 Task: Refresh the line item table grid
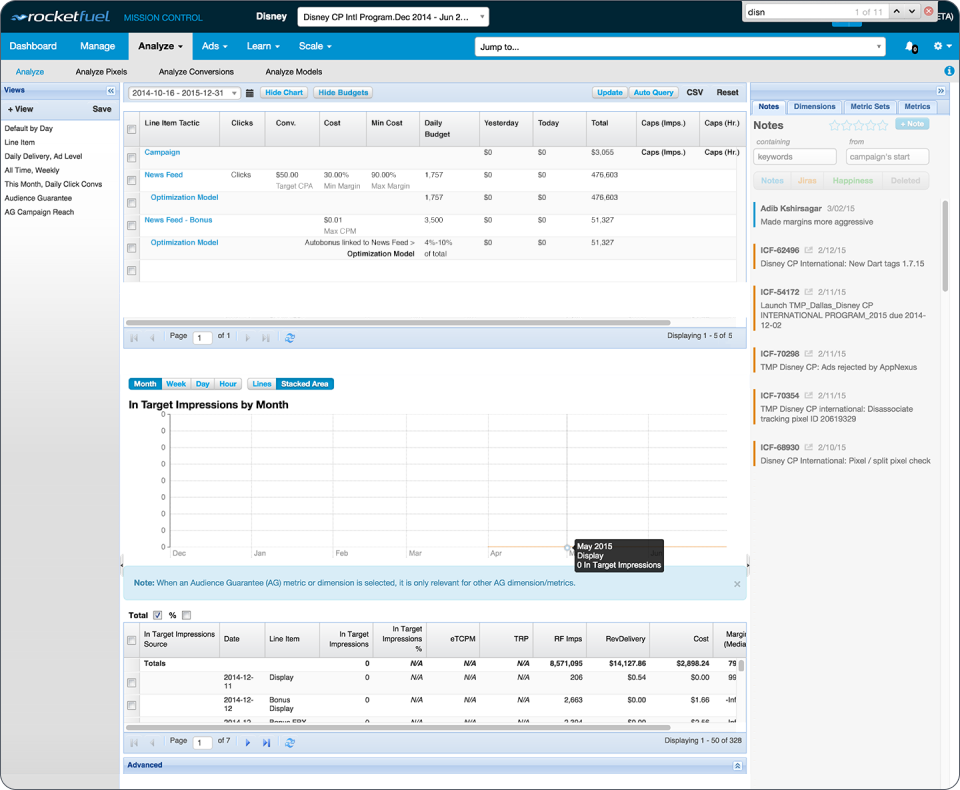pos(290,337)
